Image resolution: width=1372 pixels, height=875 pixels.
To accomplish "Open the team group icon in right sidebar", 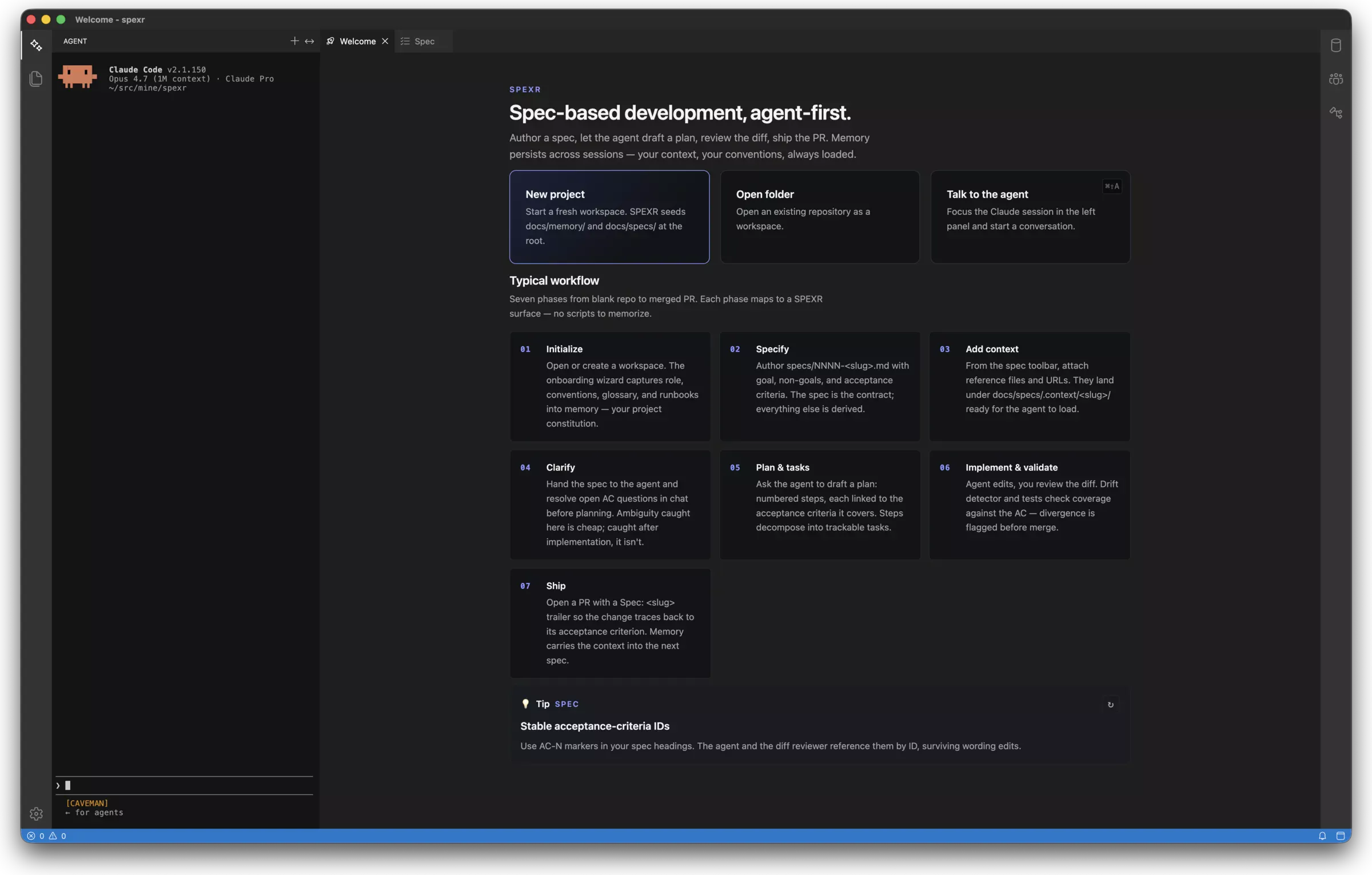I will click(1336, 79).
